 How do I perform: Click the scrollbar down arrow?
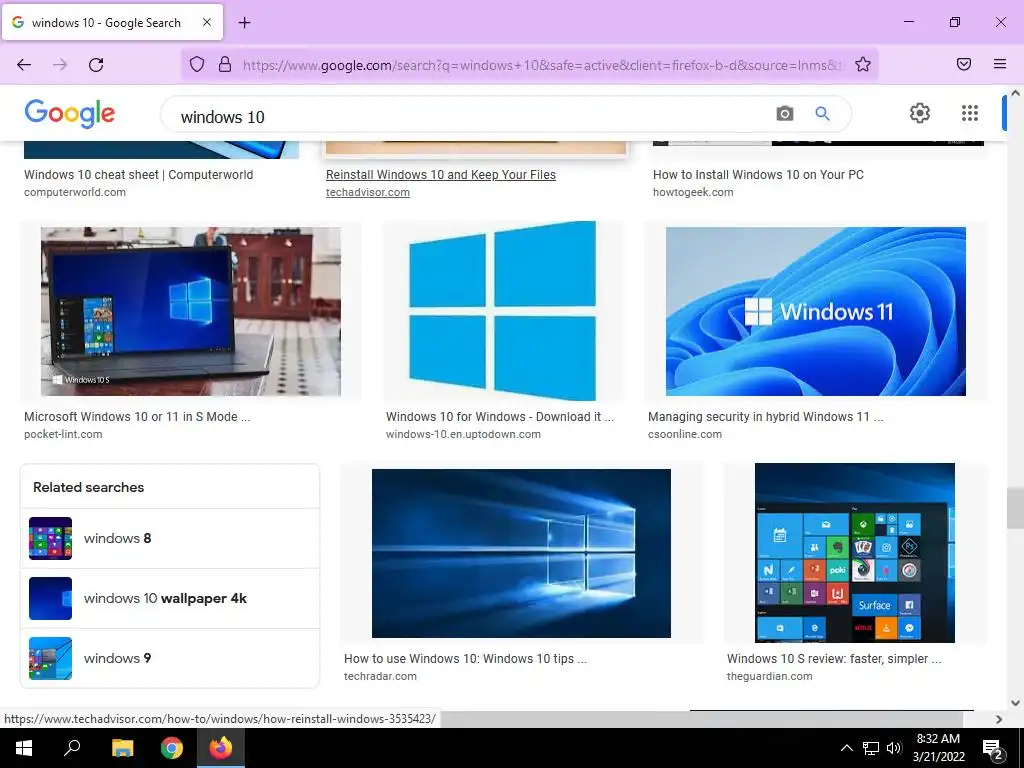(x=1015, y=703)
